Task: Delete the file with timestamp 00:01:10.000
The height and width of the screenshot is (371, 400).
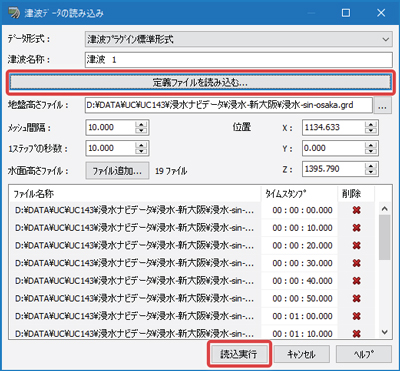Action: pos(356,333)
